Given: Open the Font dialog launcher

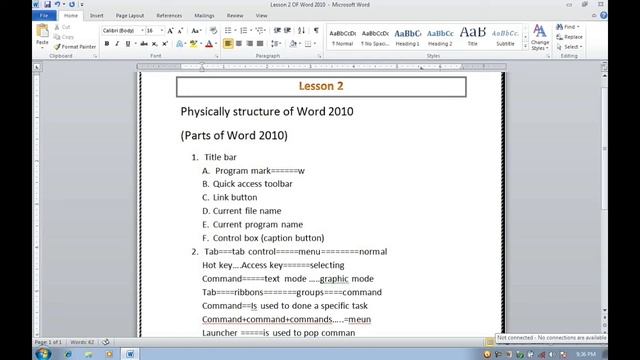Looking at the screenshot, I should pos(217,56).
